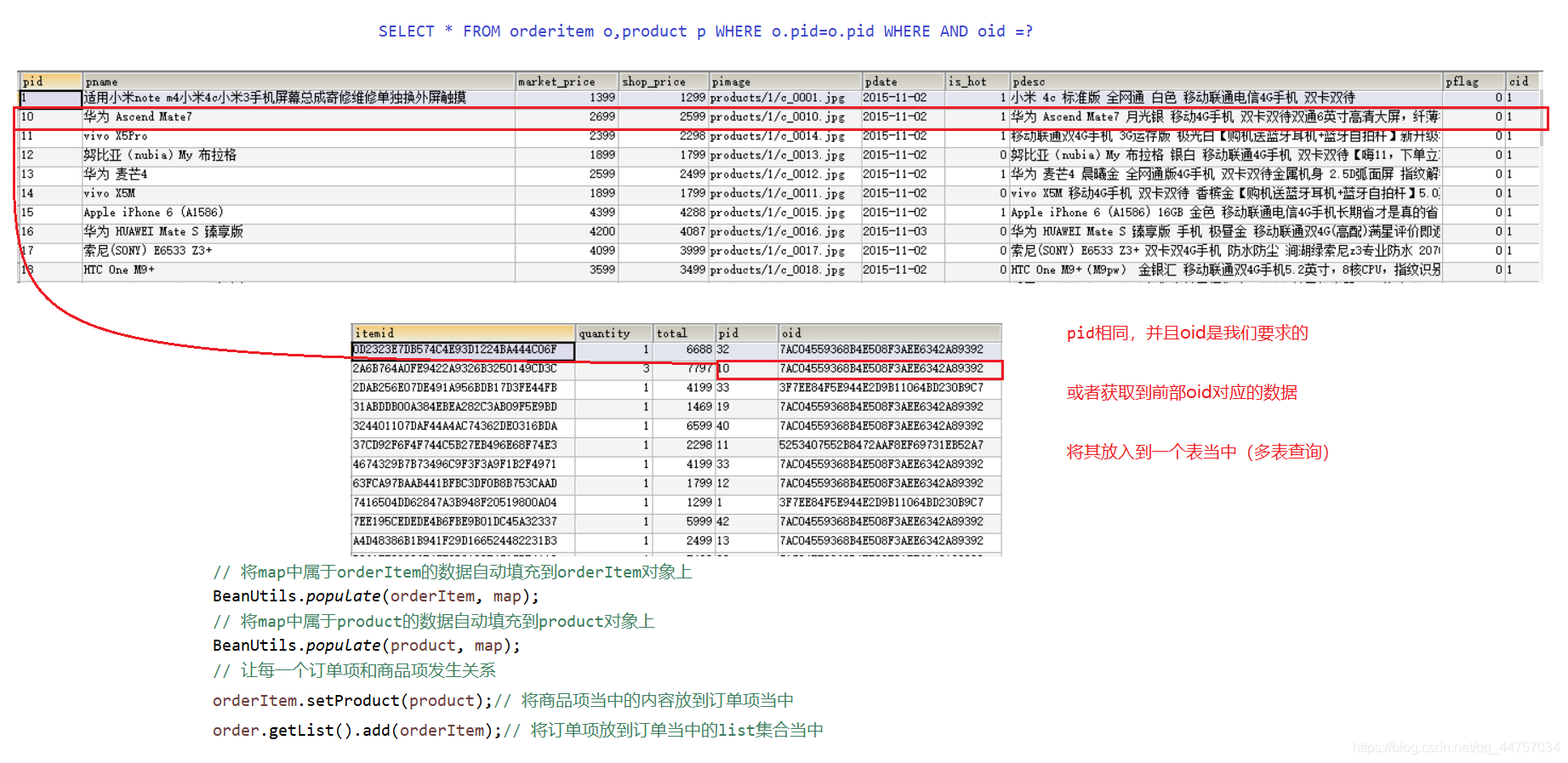The image size is (1568, 763).
Task: Click the cid column header
Action: click(1523, 82)
